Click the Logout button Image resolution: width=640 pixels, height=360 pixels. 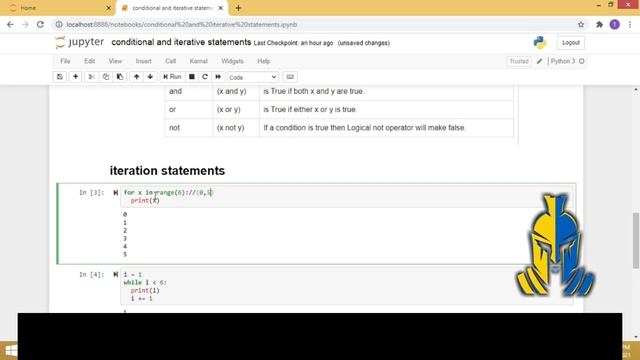click(570, 42)
